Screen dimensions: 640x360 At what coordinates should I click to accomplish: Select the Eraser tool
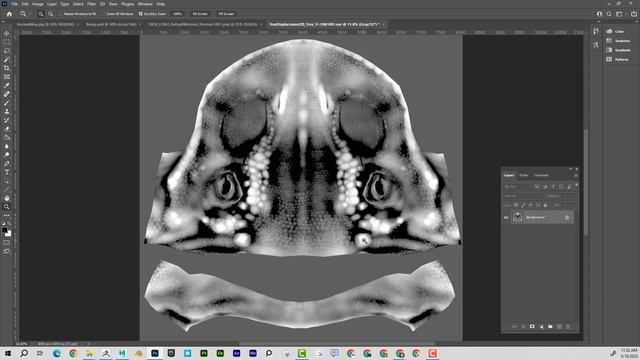[7, 129]
